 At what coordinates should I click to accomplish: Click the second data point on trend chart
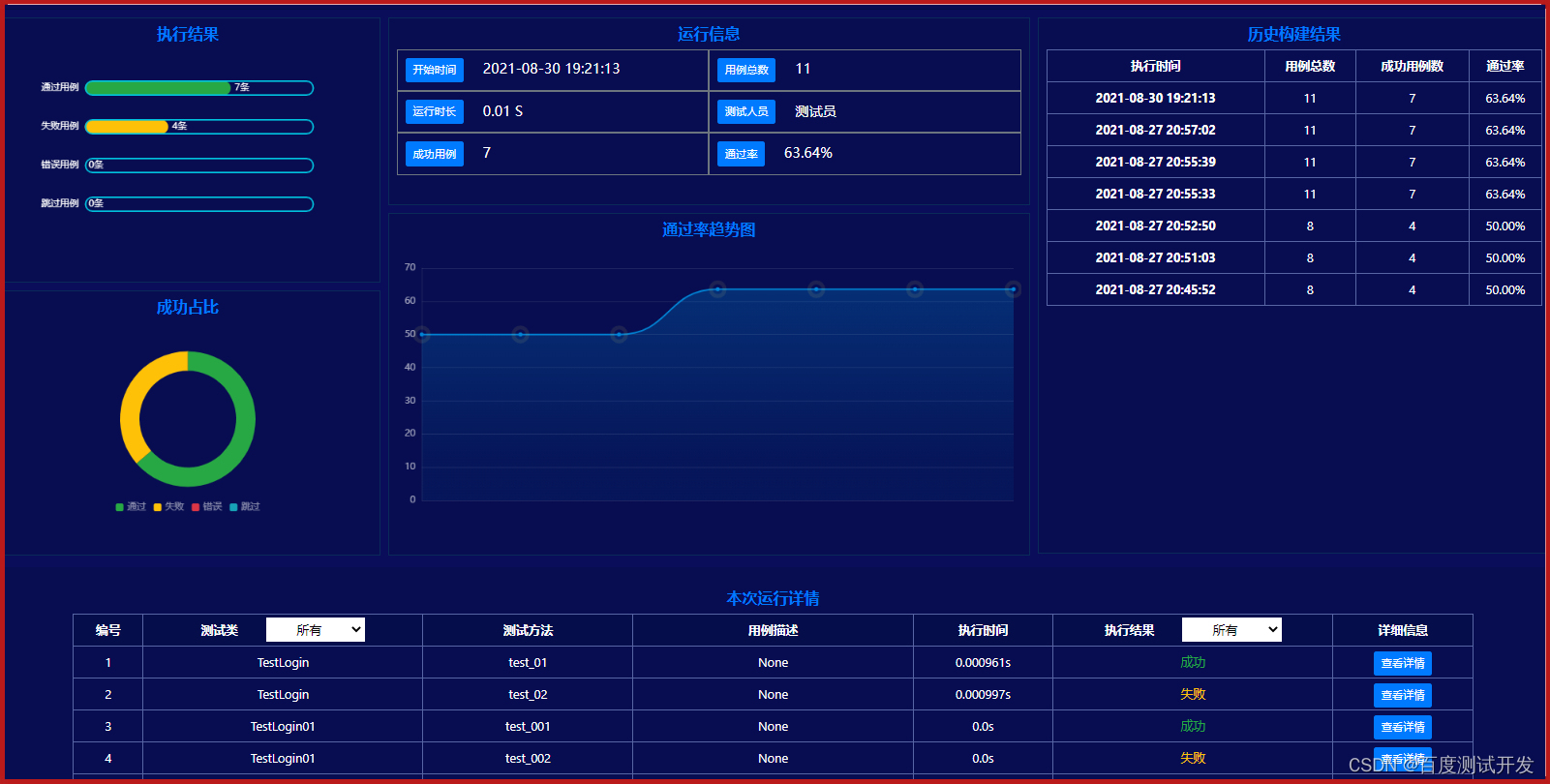(x=520, y=335)
